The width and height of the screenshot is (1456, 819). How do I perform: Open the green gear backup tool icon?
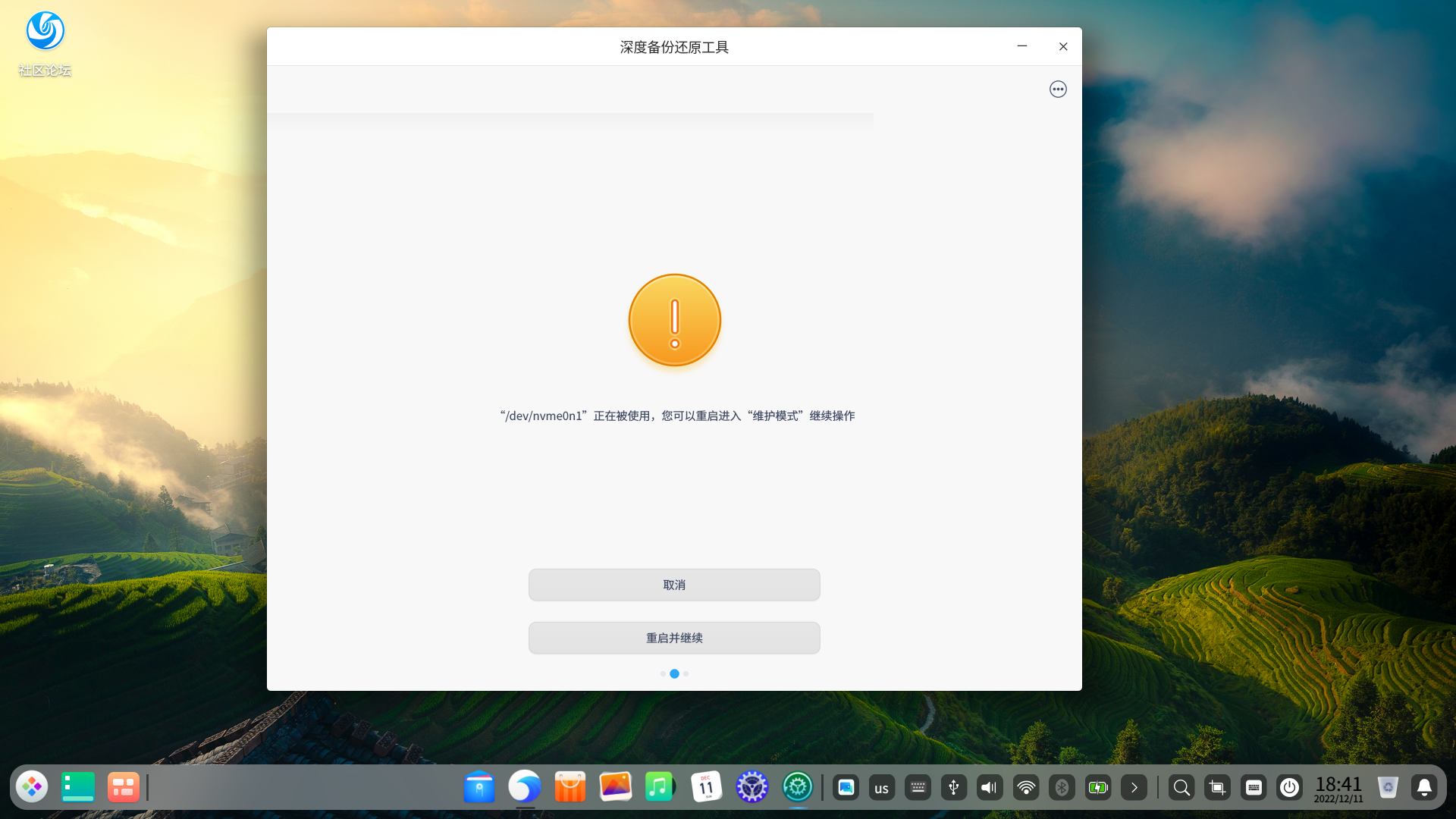click(798, 787)
